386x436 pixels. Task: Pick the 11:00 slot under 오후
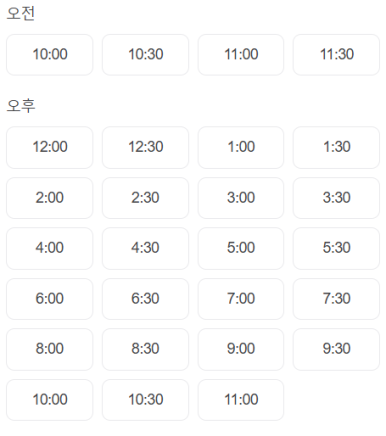pyautogui.click(x=241, y=400)
